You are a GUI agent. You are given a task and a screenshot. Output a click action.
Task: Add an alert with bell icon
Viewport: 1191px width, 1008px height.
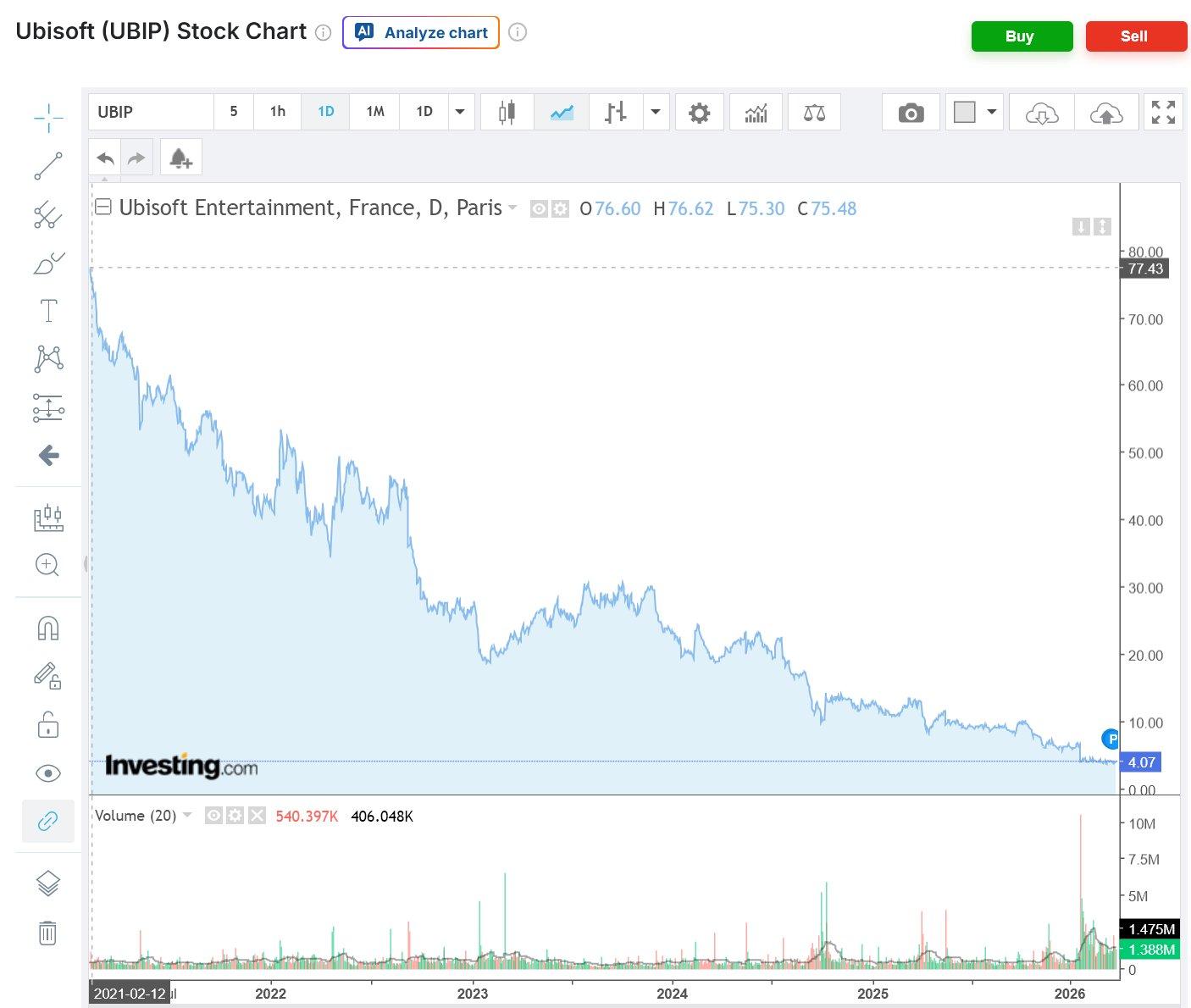pos(180,158)
